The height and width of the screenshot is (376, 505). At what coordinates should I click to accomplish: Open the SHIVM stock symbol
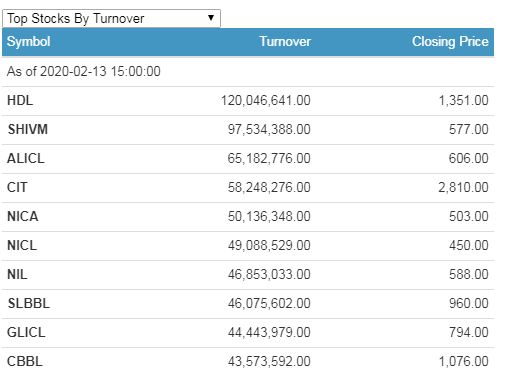click(28, 129)
